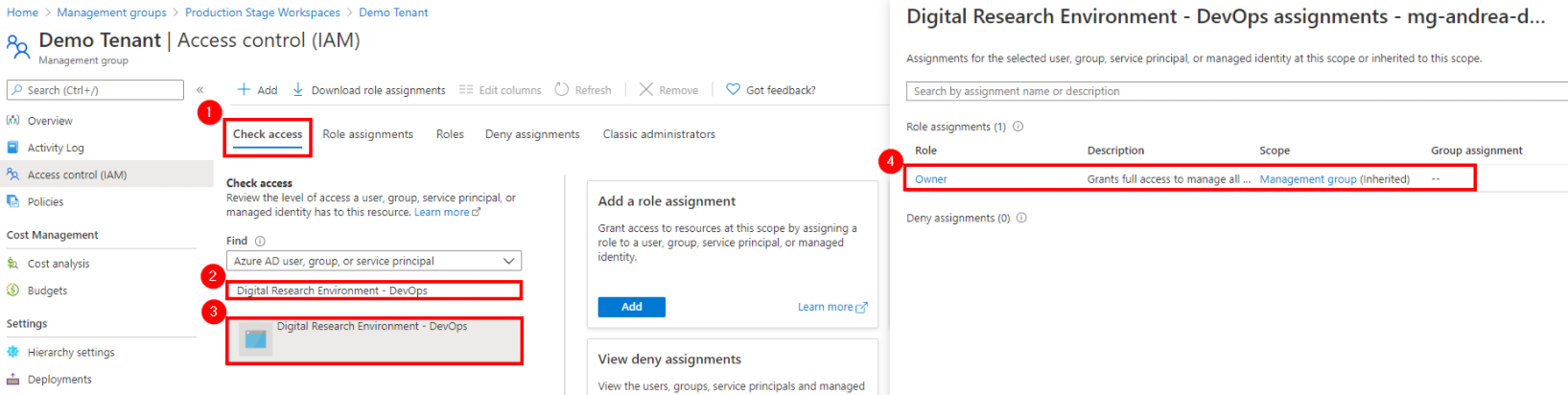Click the Add plus icon in toolbar
Screen dimensions: 1568x395
(x=244, y=89)
